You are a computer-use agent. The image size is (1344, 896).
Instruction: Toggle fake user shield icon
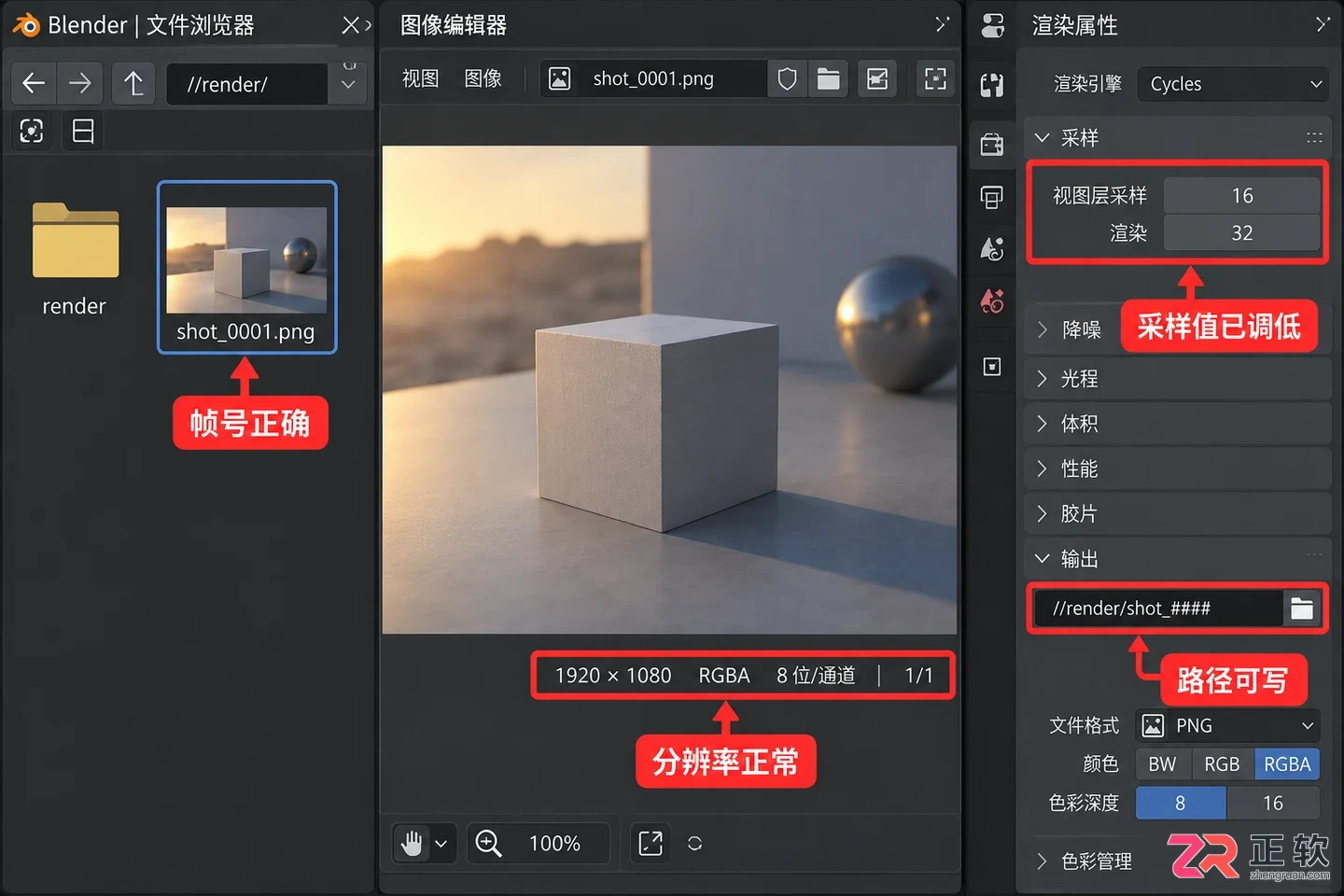tap(787, 79)
